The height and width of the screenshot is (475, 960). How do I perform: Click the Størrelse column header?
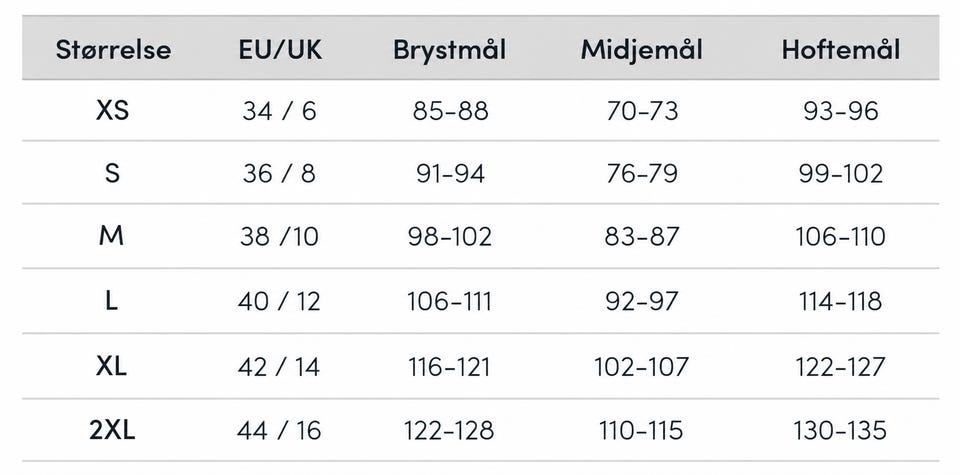[113, 50]
